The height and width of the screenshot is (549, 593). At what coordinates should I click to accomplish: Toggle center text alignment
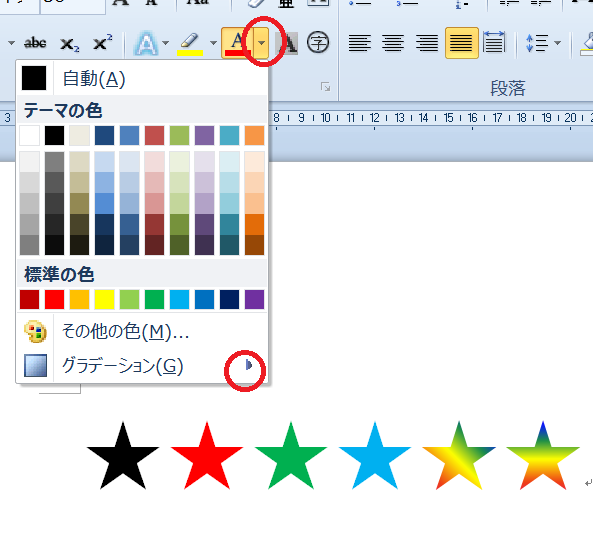click(393, 43)
